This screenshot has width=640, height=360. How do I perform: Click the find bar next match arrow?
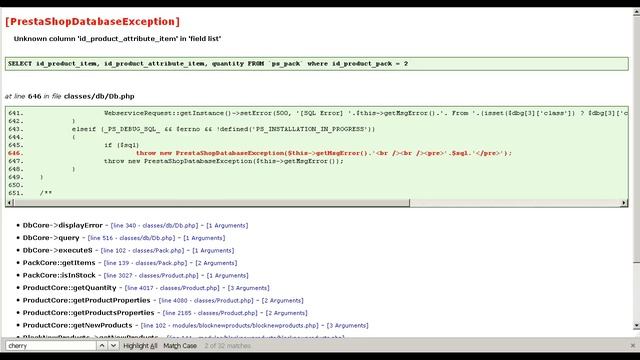tap(113, 346)
